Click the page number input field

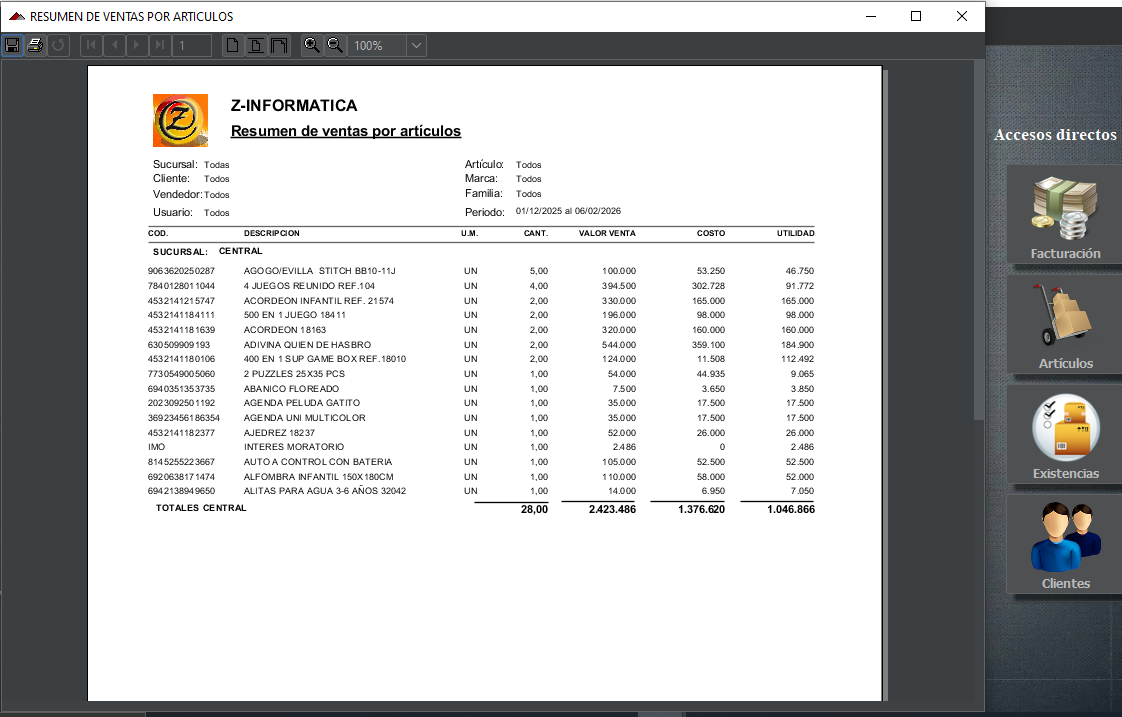pyautogui.click(x=186, y=44)
